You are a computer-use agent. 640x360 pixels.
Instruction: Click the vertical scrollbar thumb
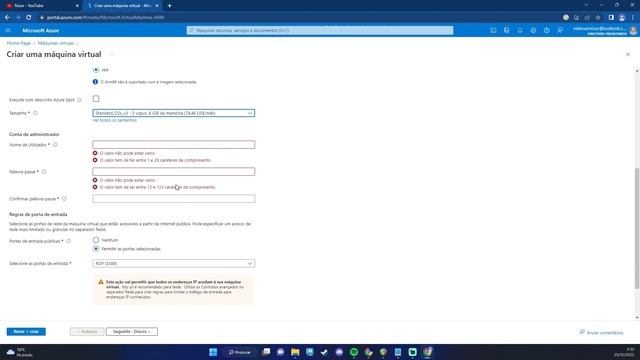coord(637,229)
